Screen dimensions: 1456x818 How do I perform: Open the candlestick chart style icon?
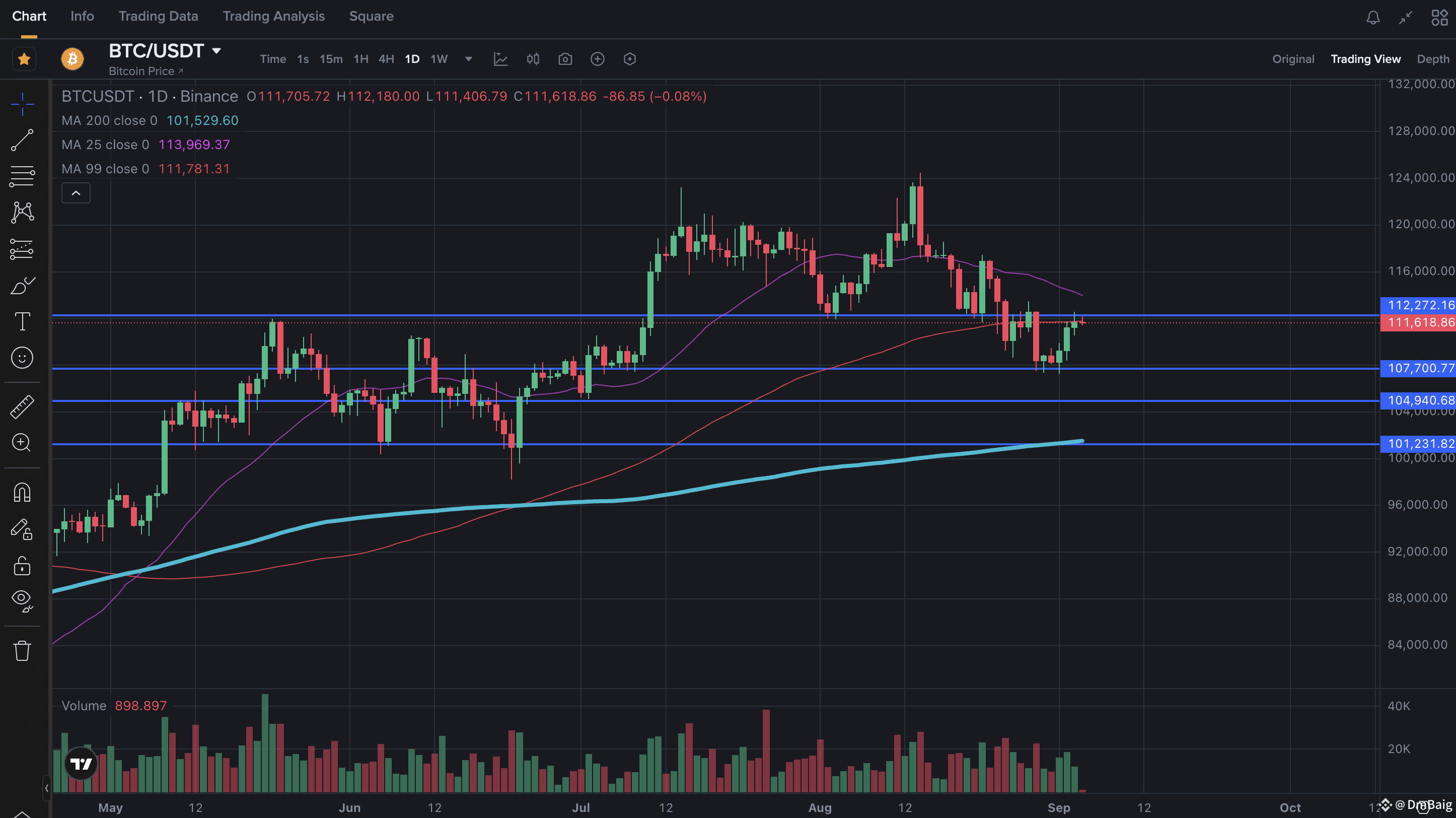tap(533, 59)
